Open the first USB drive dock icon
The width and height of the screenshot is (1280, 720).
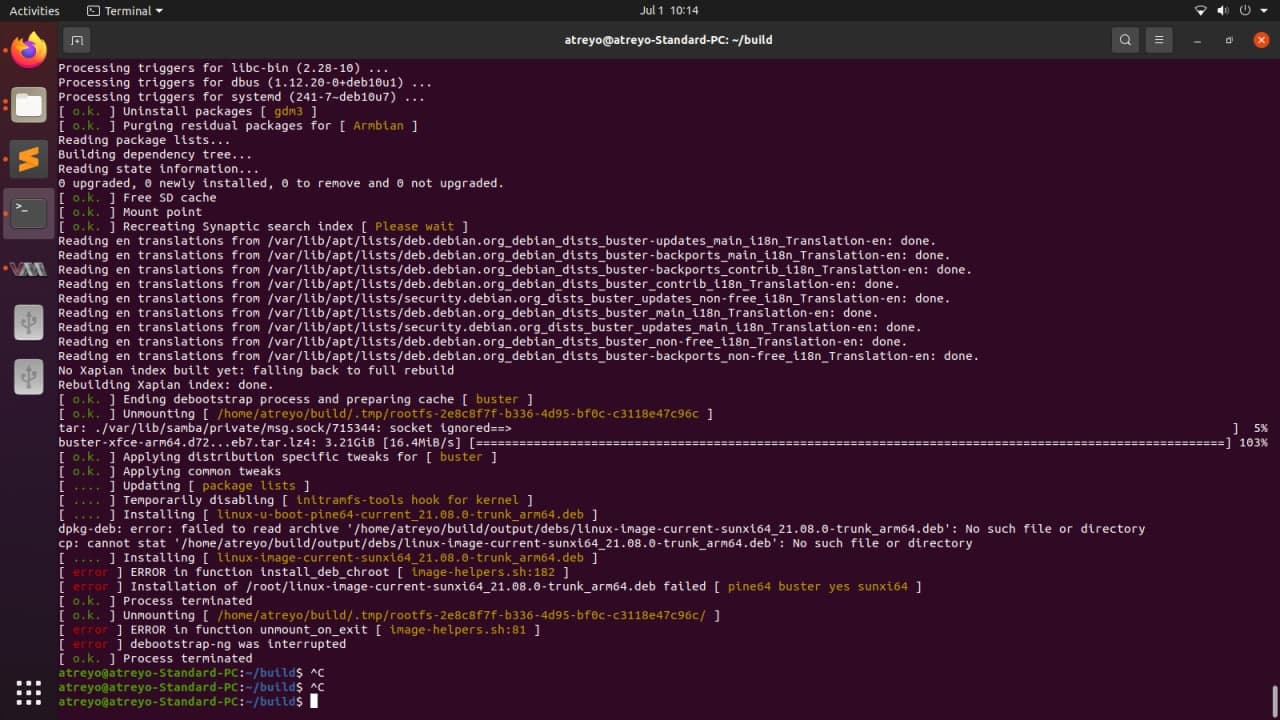click(x=29, y=322)
